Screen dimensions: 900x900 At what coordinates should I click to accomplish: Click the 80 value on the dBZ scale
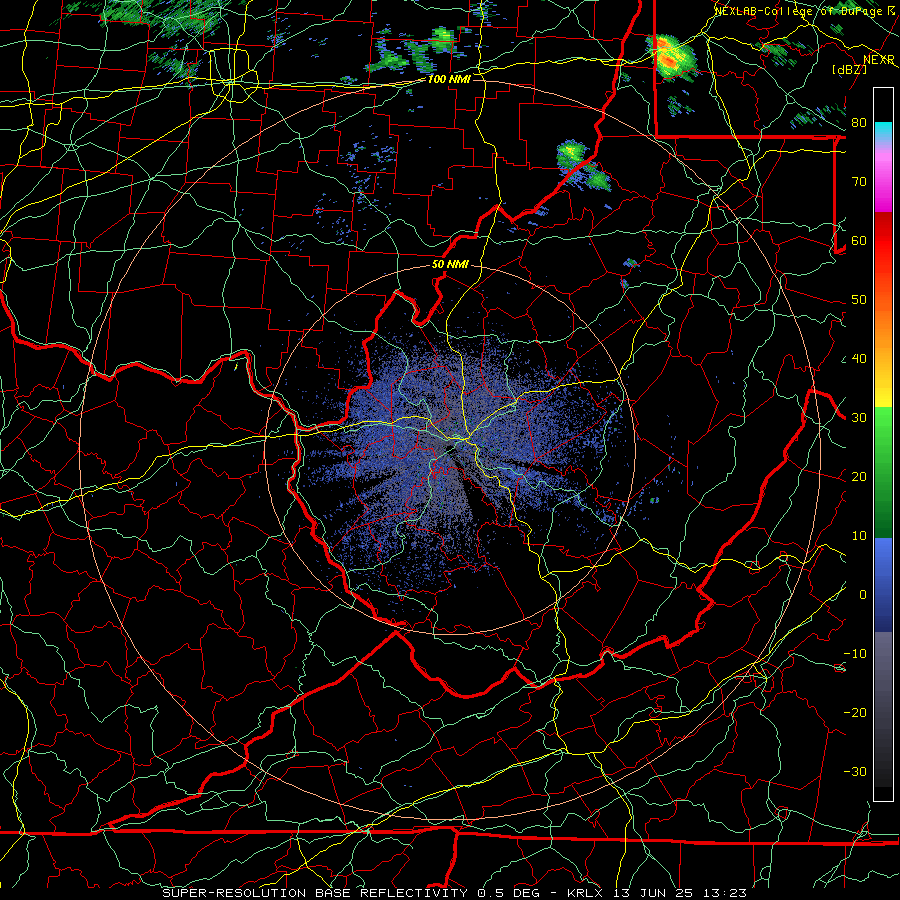[x=859, y=123]
